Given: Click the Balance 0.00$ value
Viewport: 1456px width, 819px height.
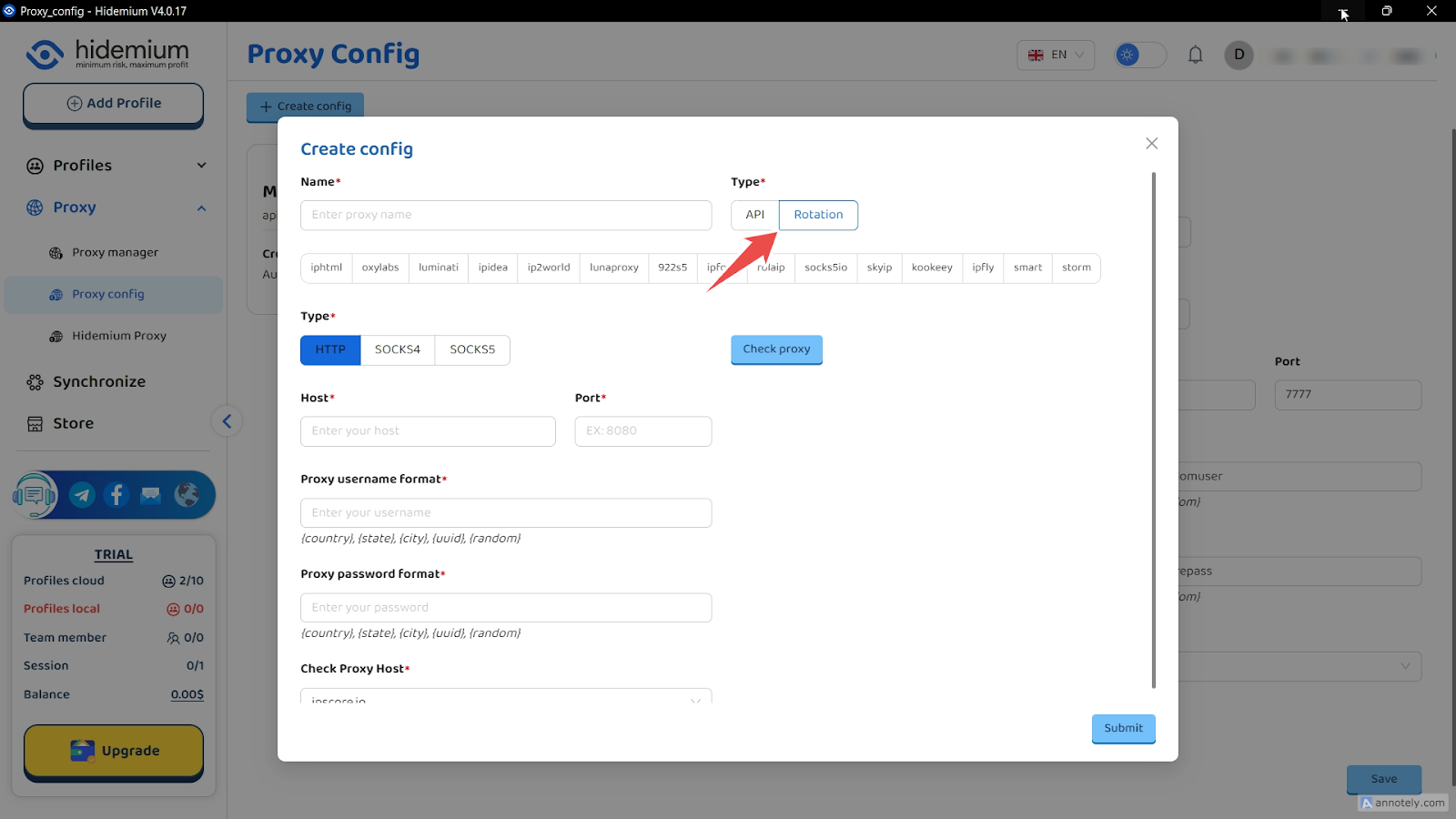Looking at the screenshot, I should pos(187,694).
